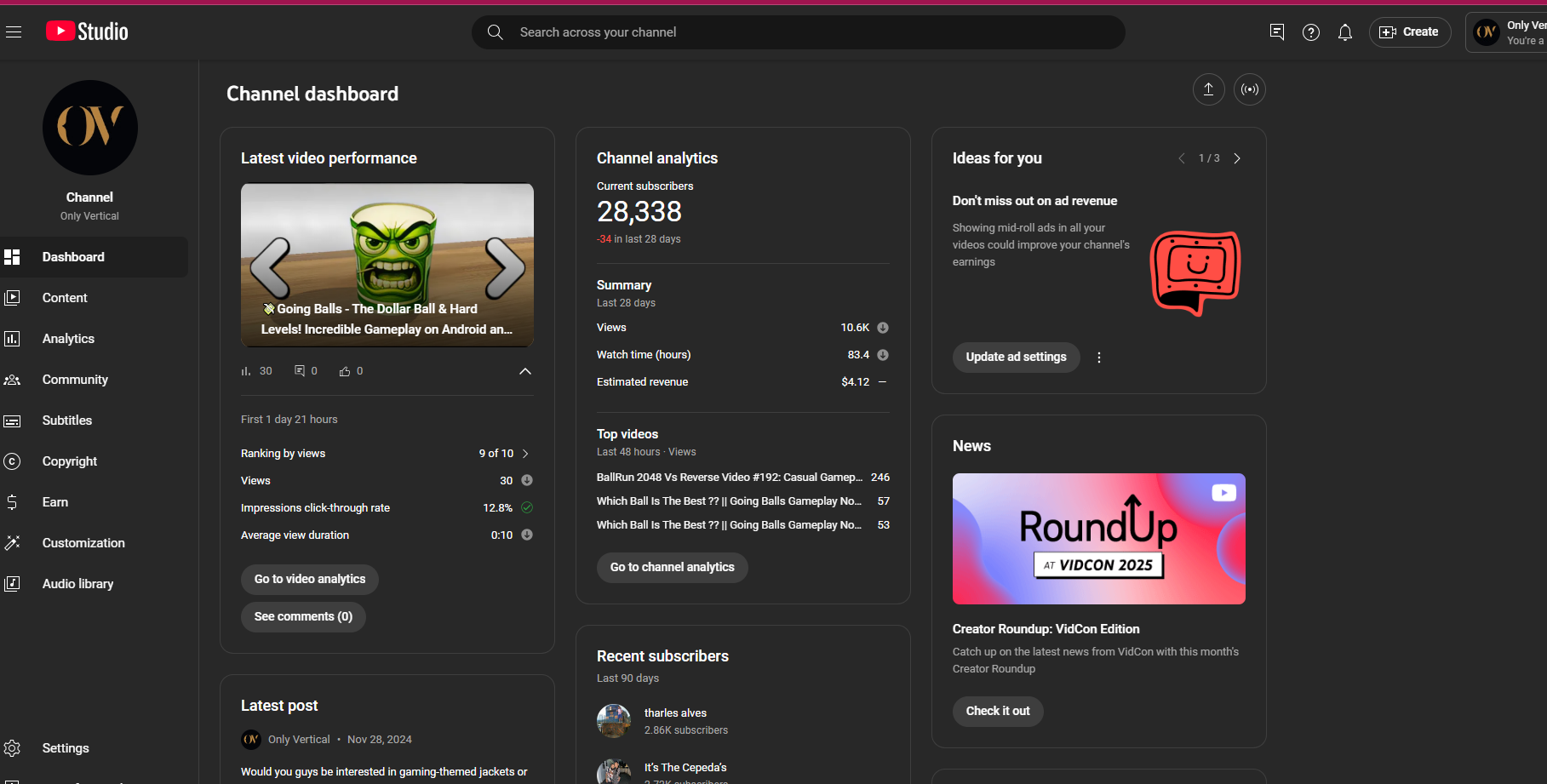Click the views bar icon showing 30
Image resolution: width=1547 pixels, height=784 pixels.
[246, 371]
